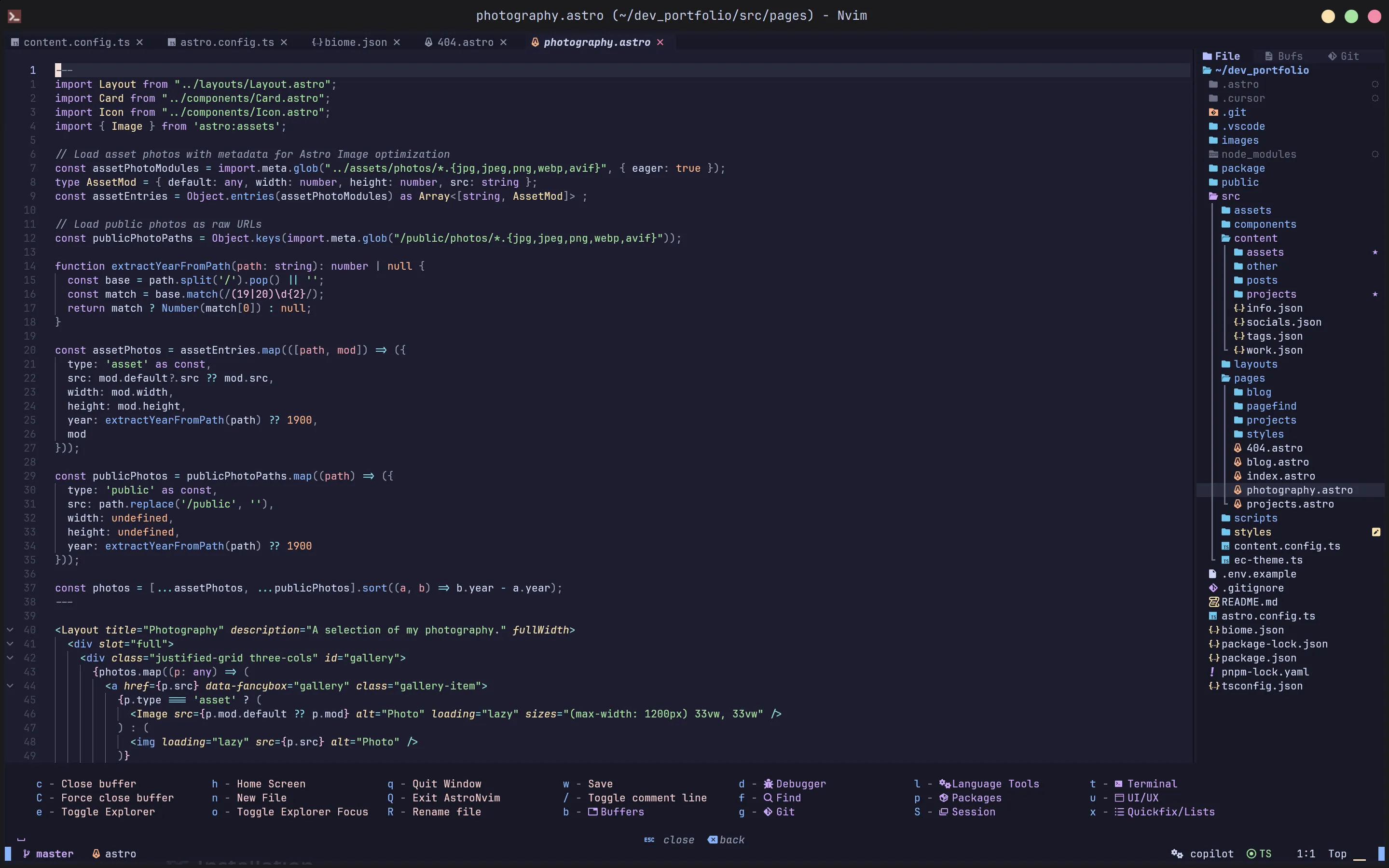Close the biome.json buffer tab
This screenshot has height=868, width=1389.
click(x=397, y=42)
